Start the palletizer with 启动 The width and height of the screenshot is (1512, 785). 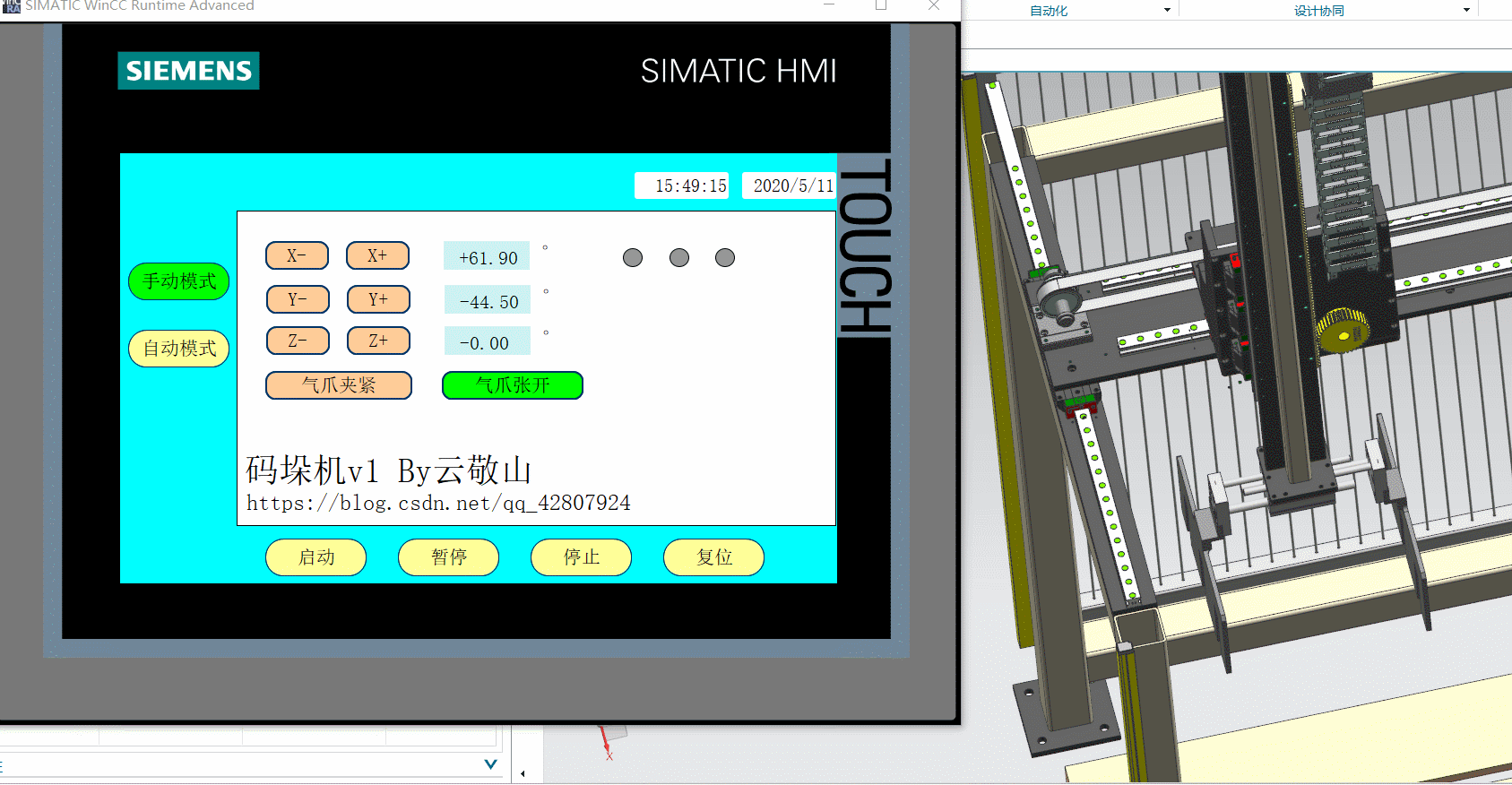click(x=316, y=557)
